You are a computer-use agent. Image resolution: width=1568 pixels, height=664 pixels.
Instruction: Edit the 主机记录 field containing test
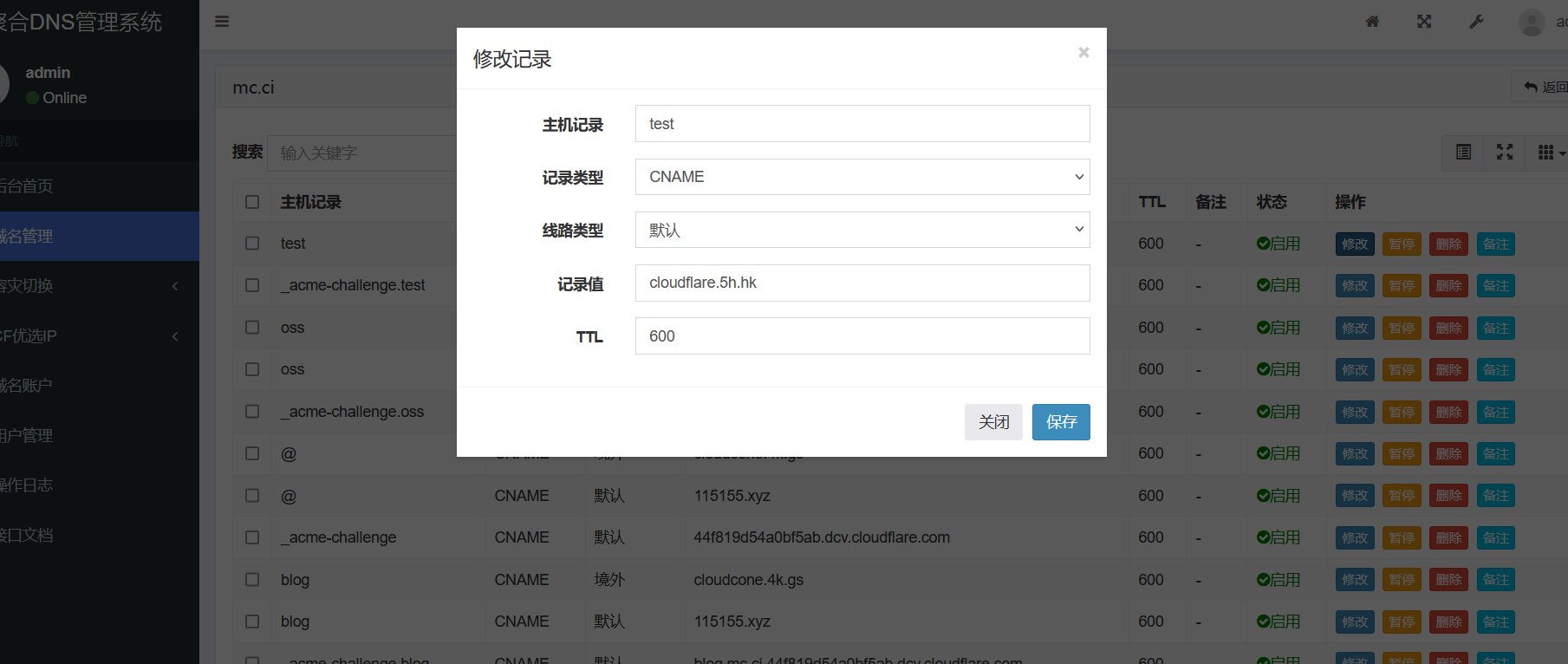[x=862, y=124]
